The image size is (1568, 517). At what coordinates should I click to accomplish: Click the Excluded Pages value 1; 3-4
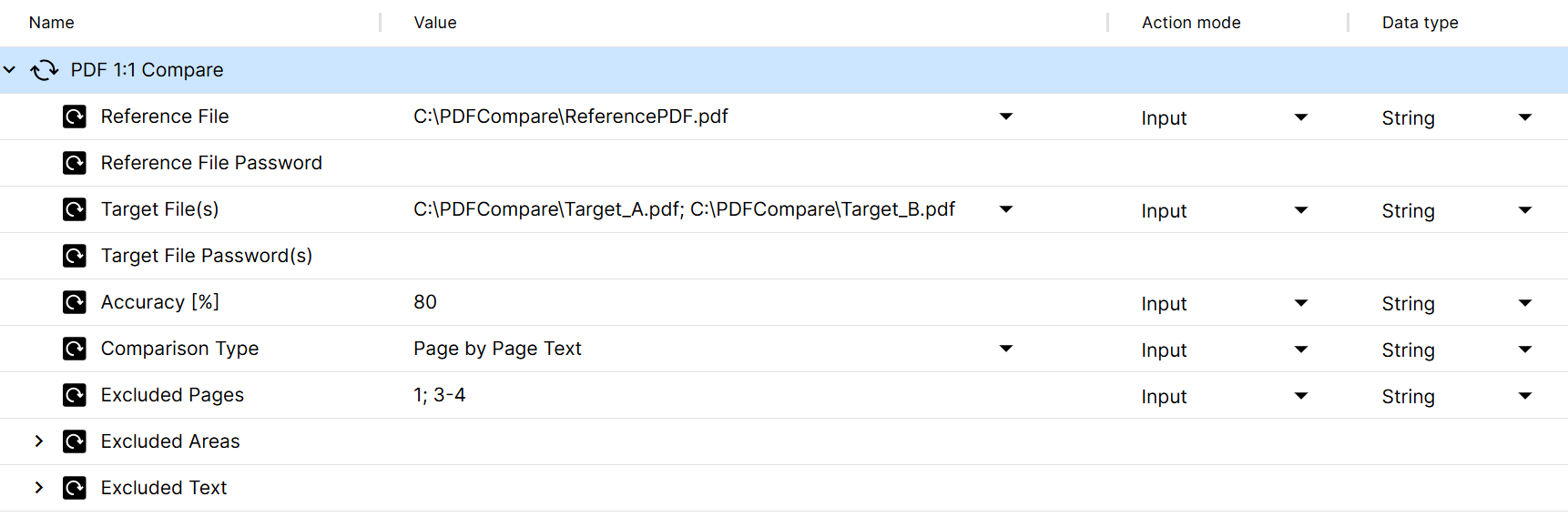(440, 395)
